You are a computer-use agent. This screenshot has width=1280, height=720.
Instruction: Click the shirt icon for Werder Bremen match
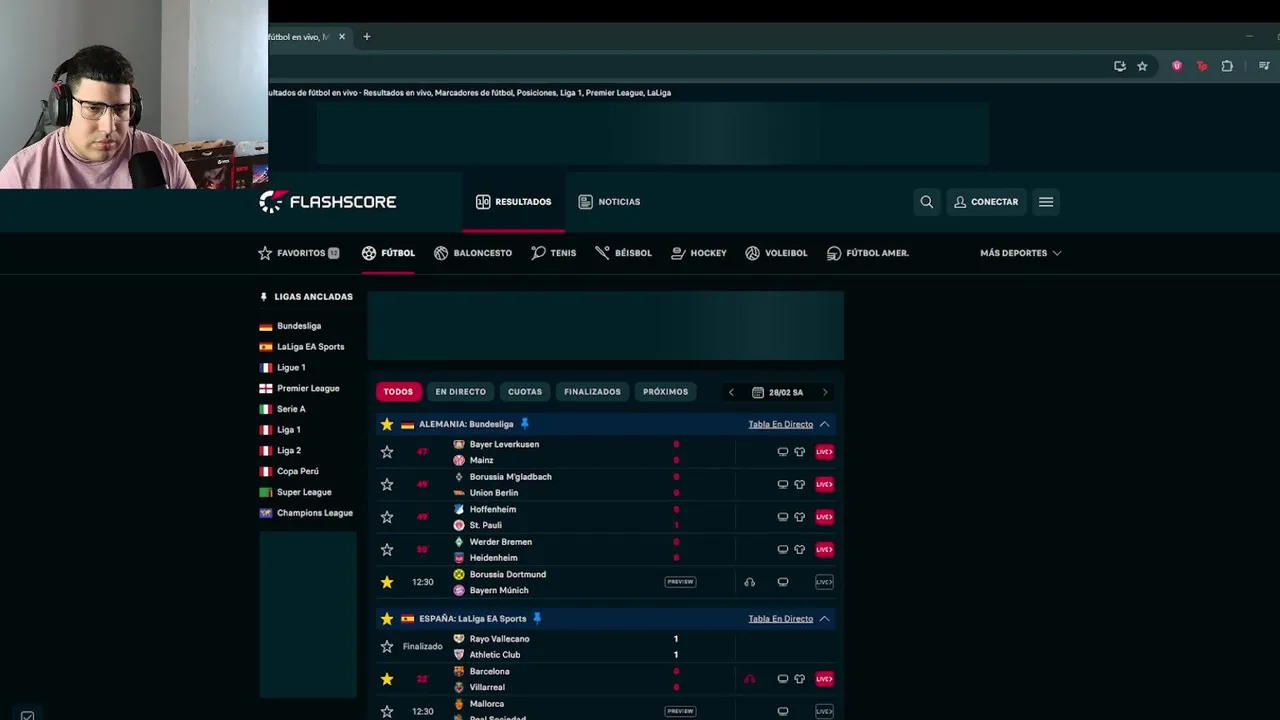(799, 549)
